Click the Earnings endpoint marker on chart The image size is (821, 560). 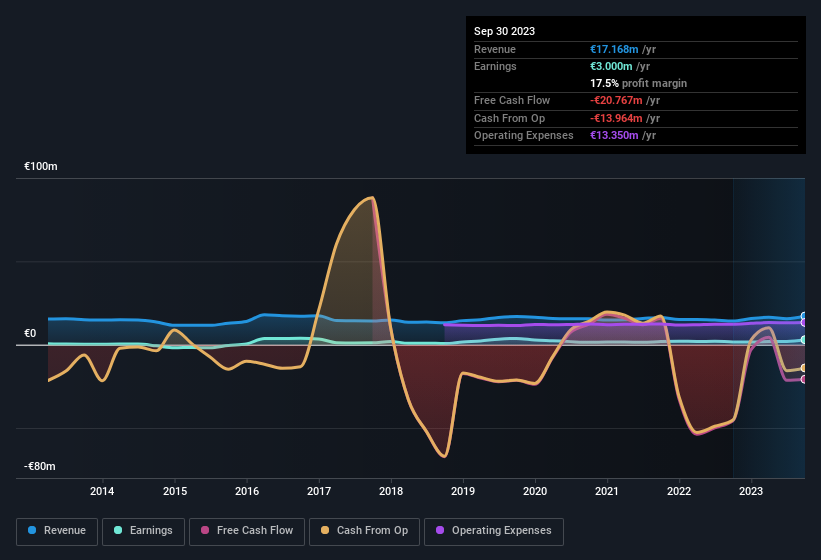(804, 340)
